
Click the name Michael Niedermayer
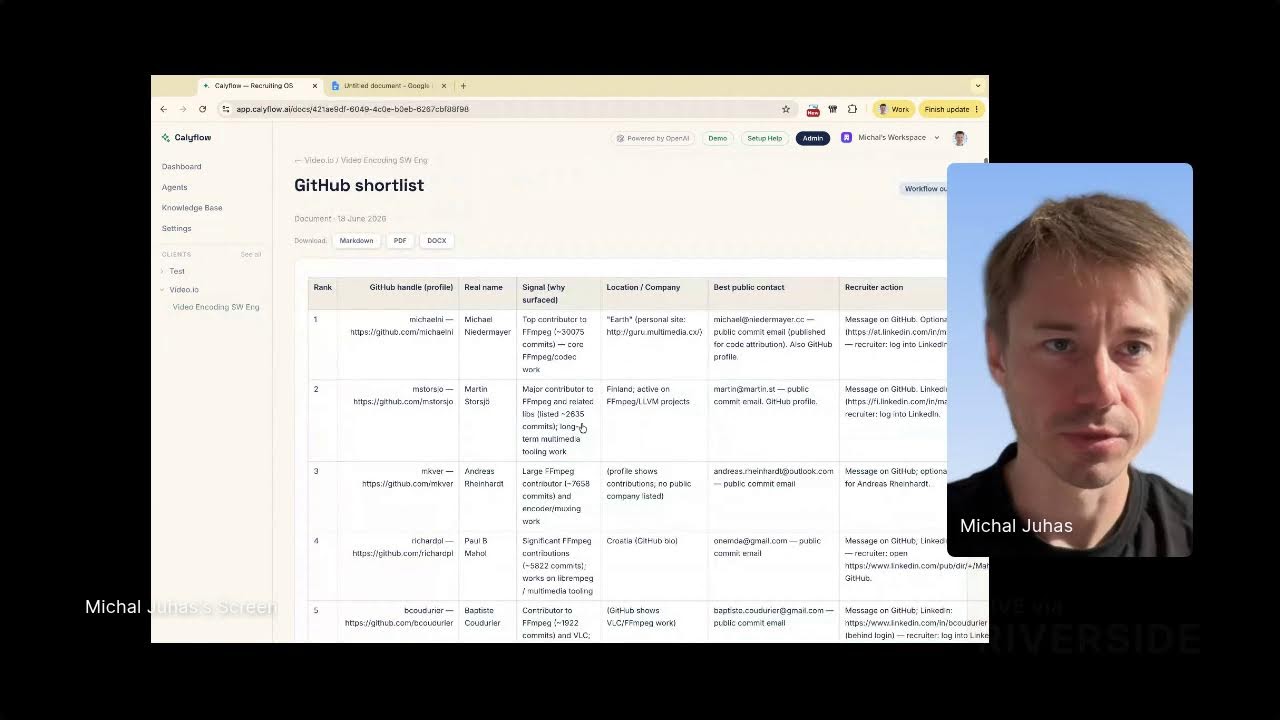[487, 326]
